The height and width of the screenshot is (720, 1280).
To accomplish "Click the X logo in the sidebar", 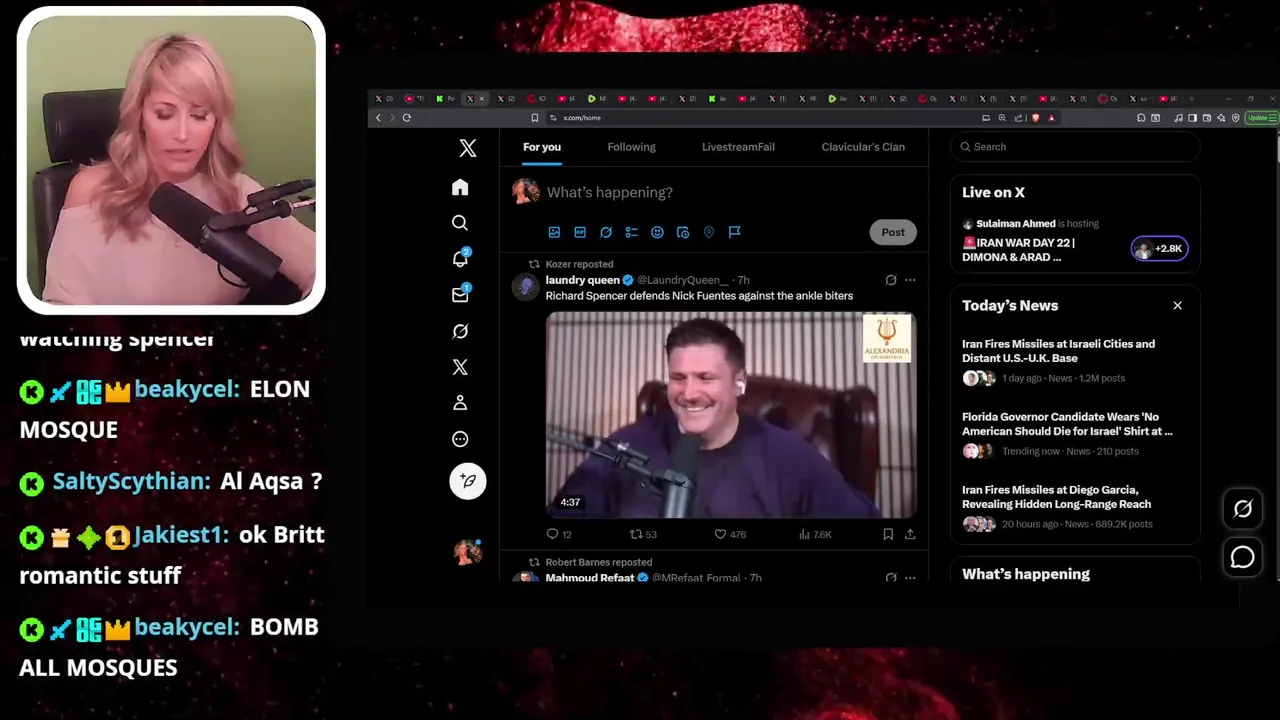I will tap(467, 149).
